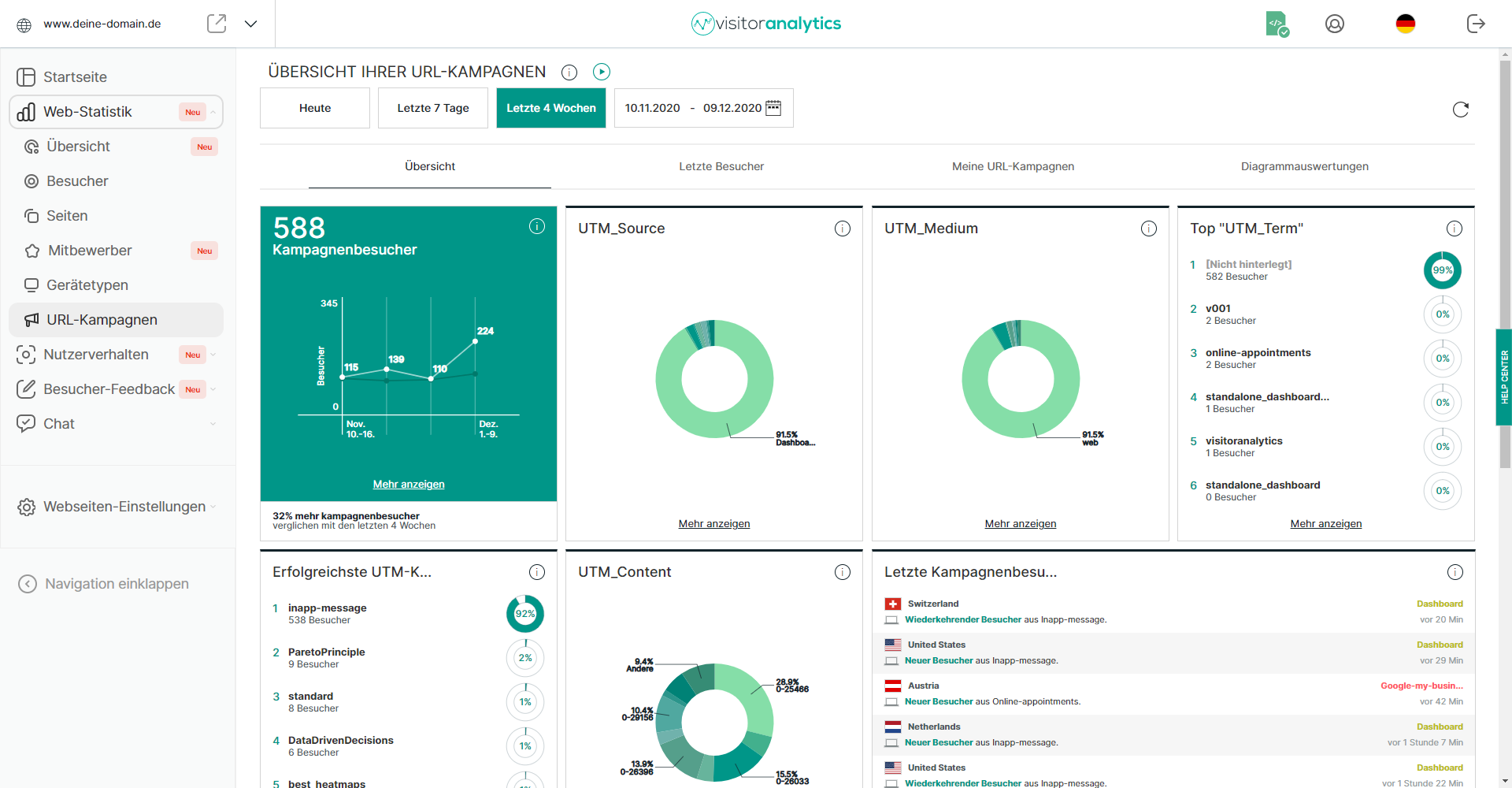Open the website in a new tab icon
Image resolution: width=1512 pixels, height=788 pixels.
[217, 24]
